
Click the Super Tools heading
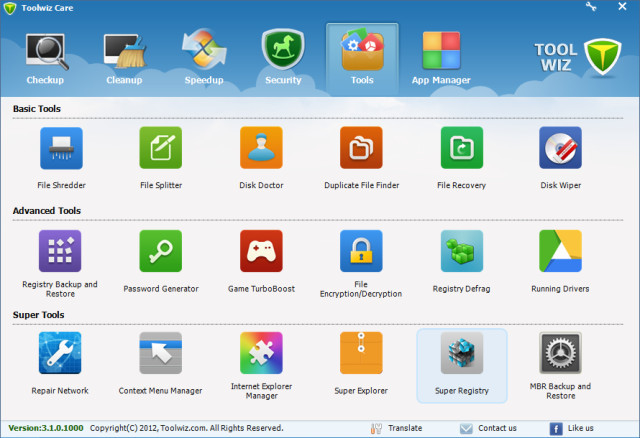click(x=38, y=315)
